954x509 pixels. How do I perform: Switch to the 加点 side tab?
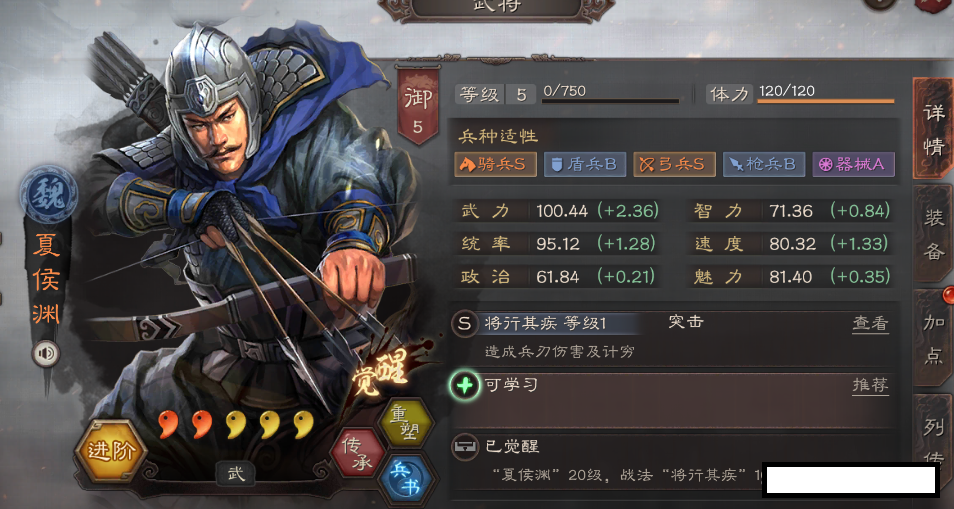pos(933,338)
